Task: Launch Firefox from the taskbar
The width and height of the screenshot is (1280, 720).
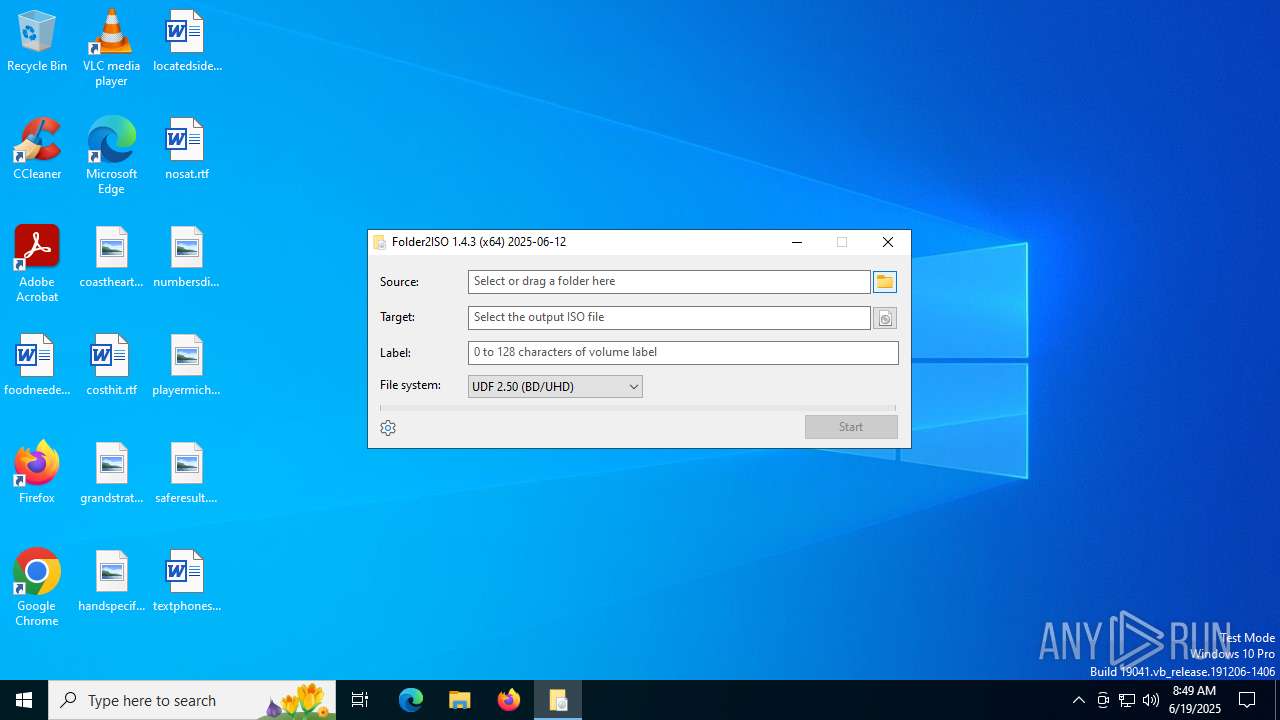Action: click(509, 700)
